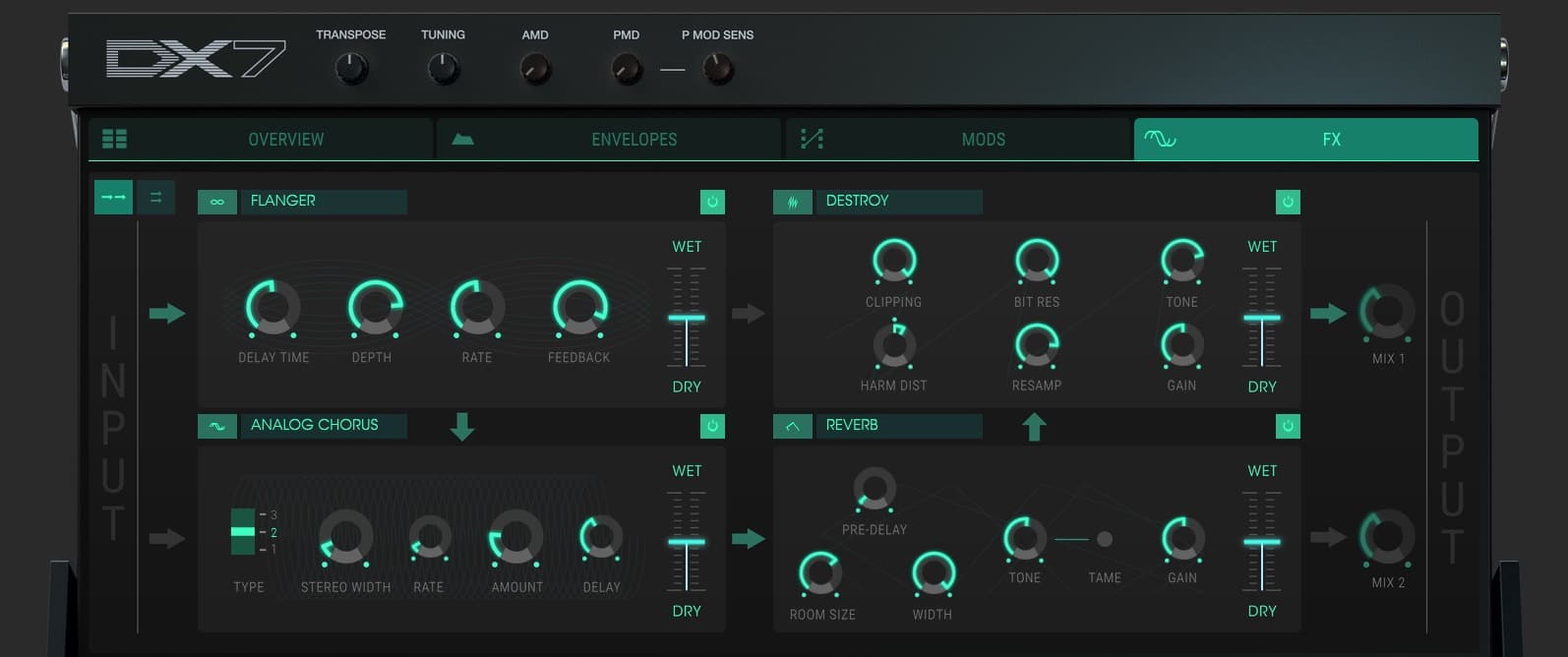1568x657 pixels.
Task: Click the Transpose knob
Action: [x=351, y=69]
